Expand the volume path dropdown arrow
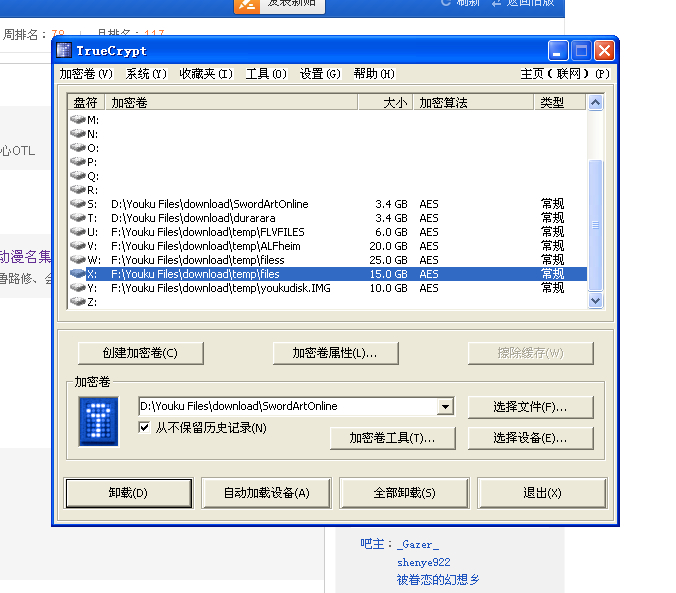676x593 pixels. (x=445, y=406)
